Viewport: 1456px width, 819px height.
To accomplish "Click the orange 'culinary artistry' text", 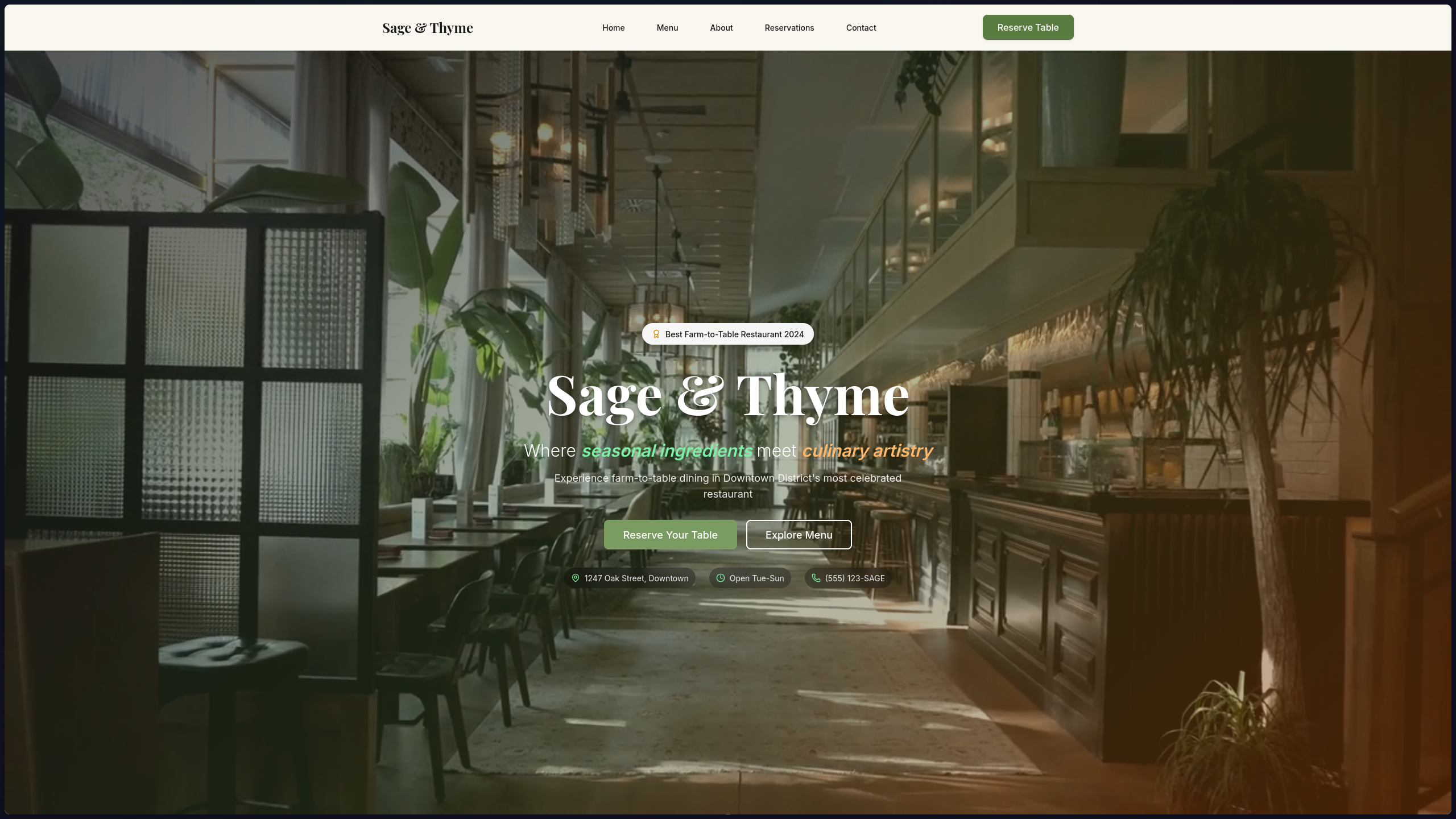I will point(867,451).
